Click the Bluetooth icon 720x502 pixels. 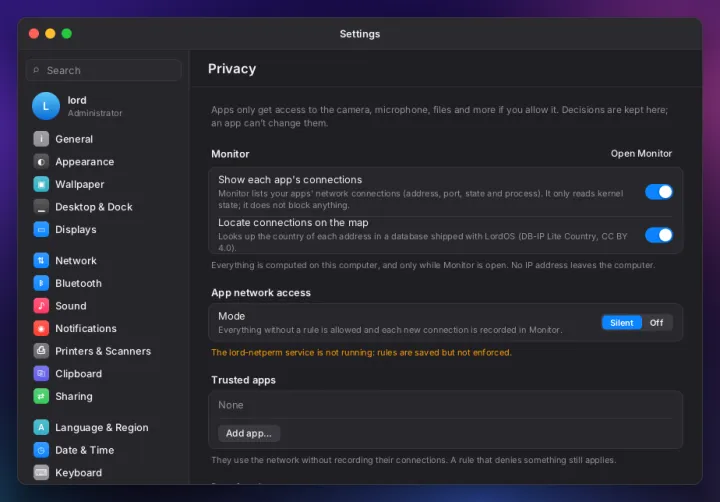tap(41, 283)
